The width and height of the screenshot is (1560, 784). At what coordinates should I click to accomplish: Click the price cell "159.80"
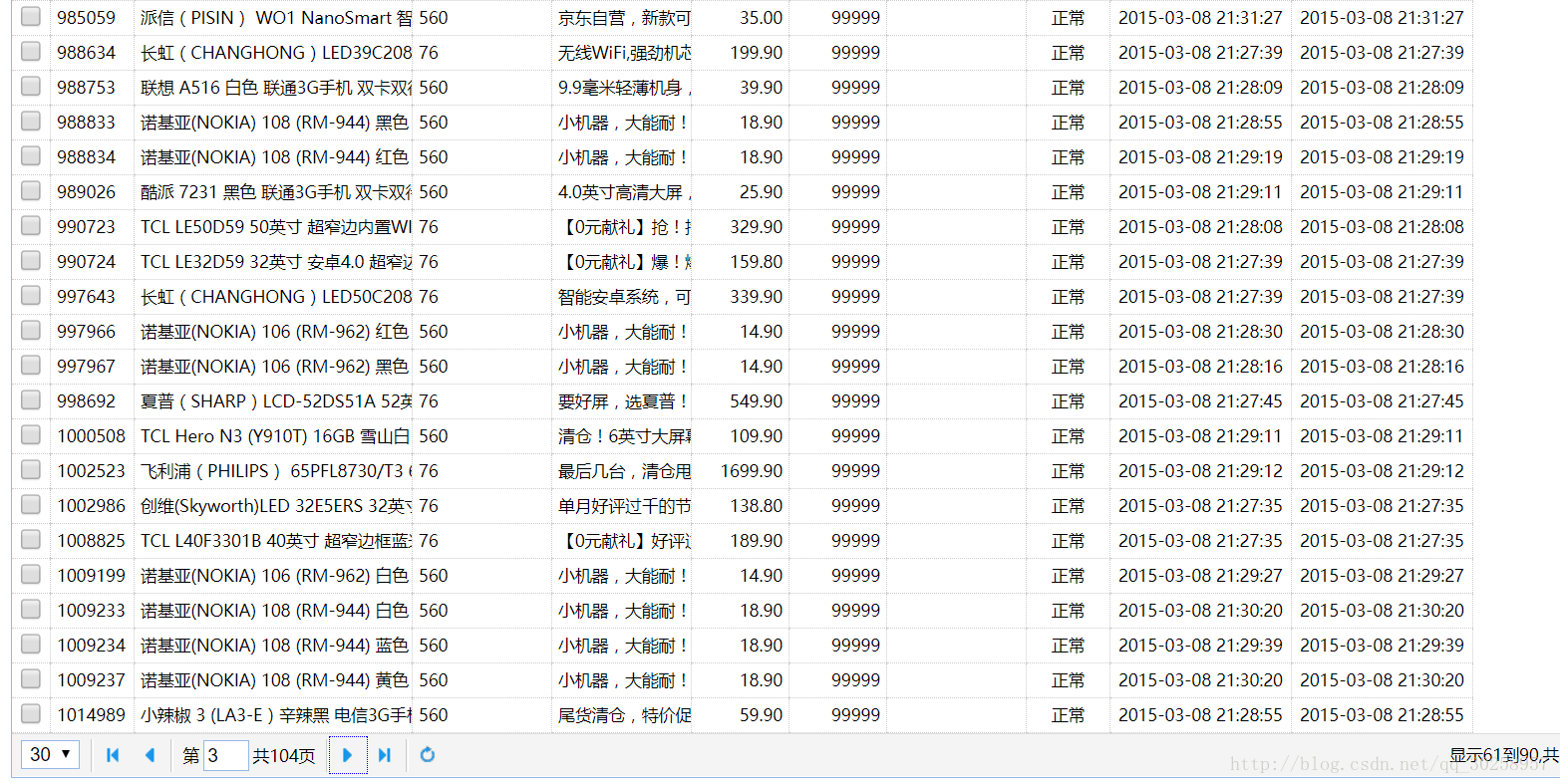coord(756,262)
